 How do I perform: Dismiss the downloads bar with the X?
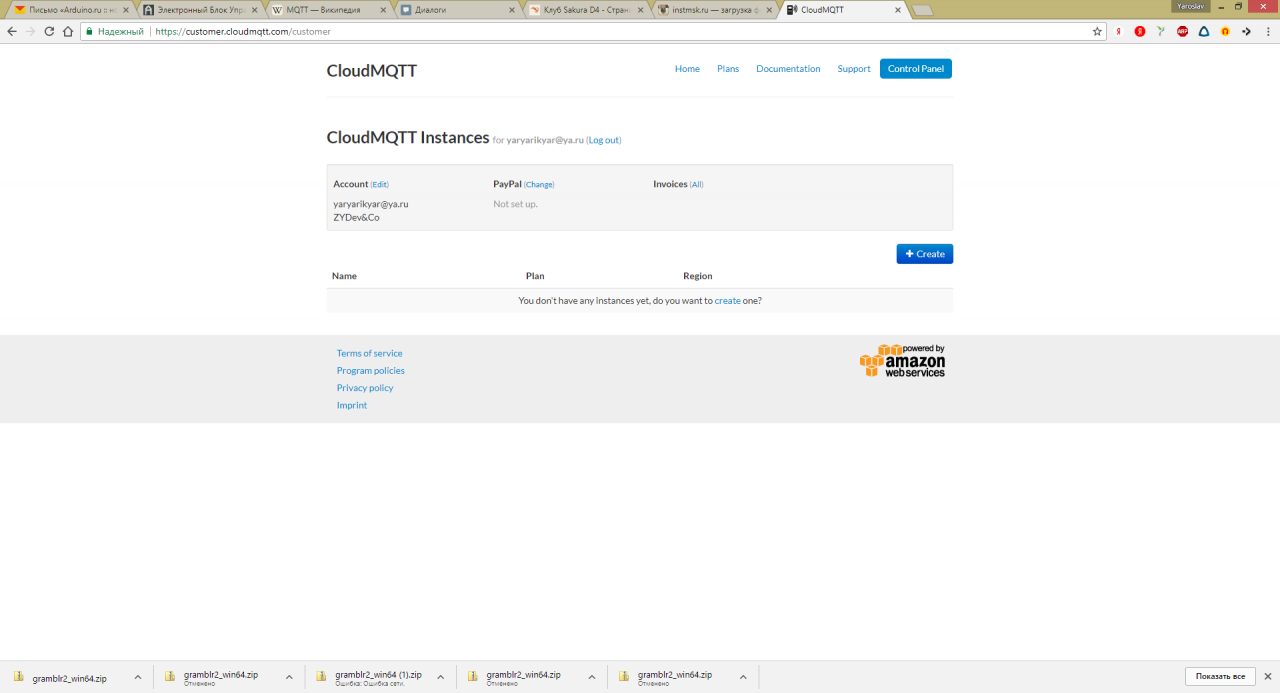point(1268,676)
